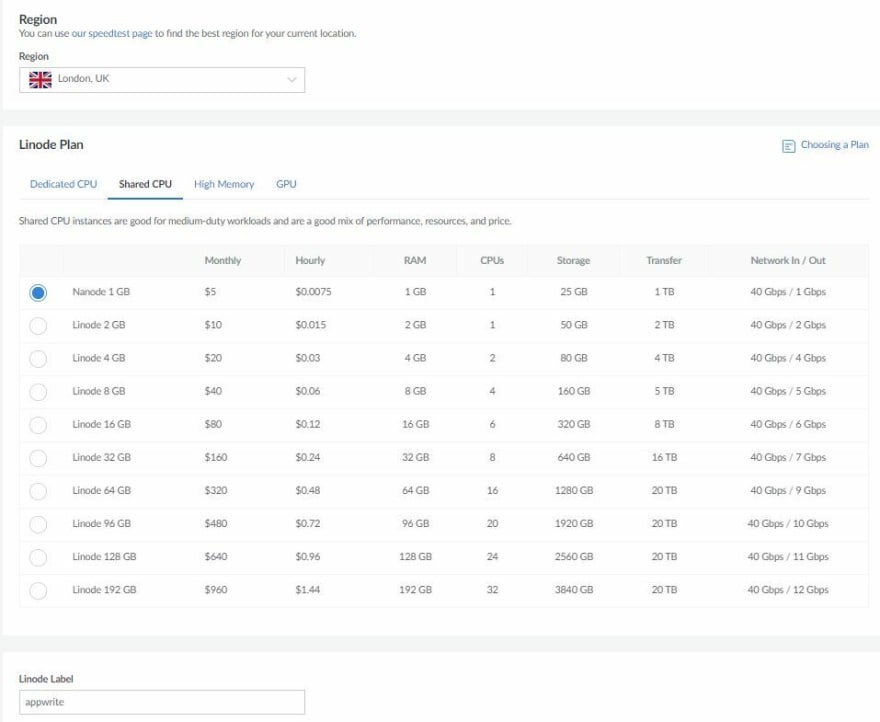This screenshot has height=722, width=880.
Task: Click the Linode 96 GB plan name
Action: pyautogui.click(x=102, y=524)
